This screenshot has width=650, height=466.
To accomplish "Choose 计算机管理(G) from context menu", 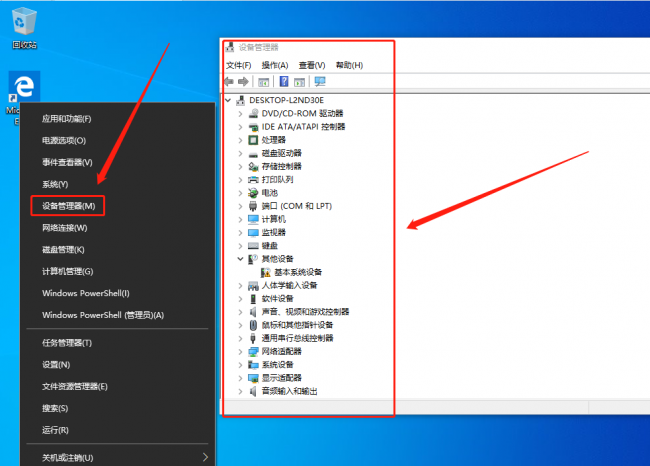I will click(x=67, y=272).
